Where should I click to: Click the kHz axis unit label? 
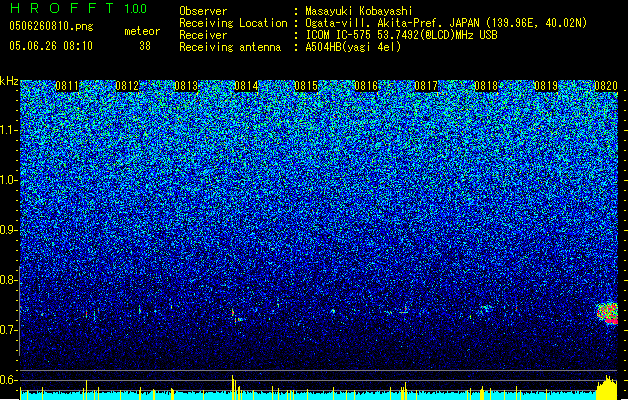click(x=9, y=81)
